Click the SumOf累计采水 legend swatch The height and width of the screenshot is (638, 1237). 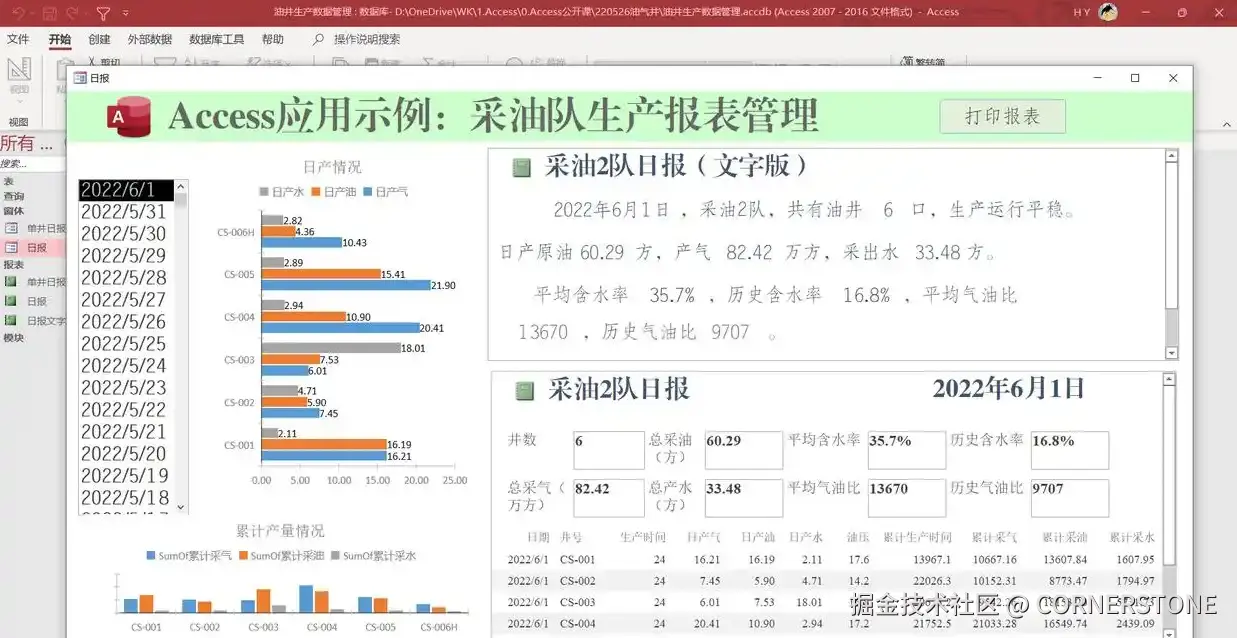335,555
